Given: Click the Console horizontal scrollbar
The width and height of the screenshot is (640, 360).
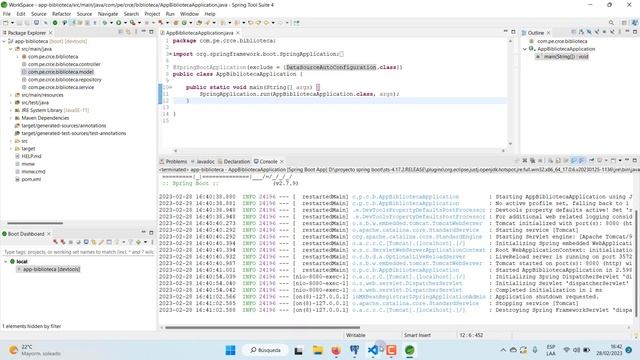Looking at the screenshot, I should pos(262,327).
